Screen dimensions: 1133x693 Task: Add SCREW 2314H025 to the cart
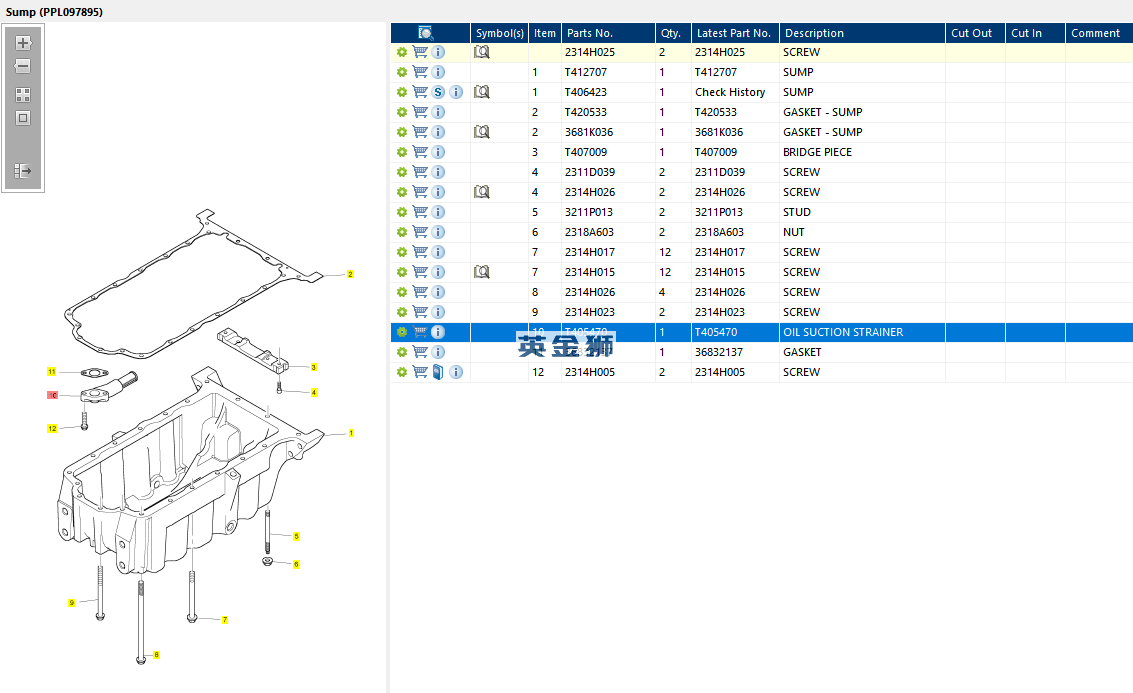tap(420, 52)
